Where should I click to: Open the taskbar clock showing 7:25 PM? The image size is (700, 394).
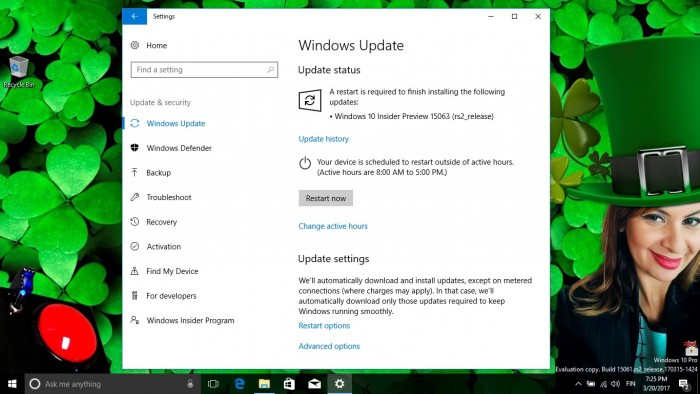657,384
